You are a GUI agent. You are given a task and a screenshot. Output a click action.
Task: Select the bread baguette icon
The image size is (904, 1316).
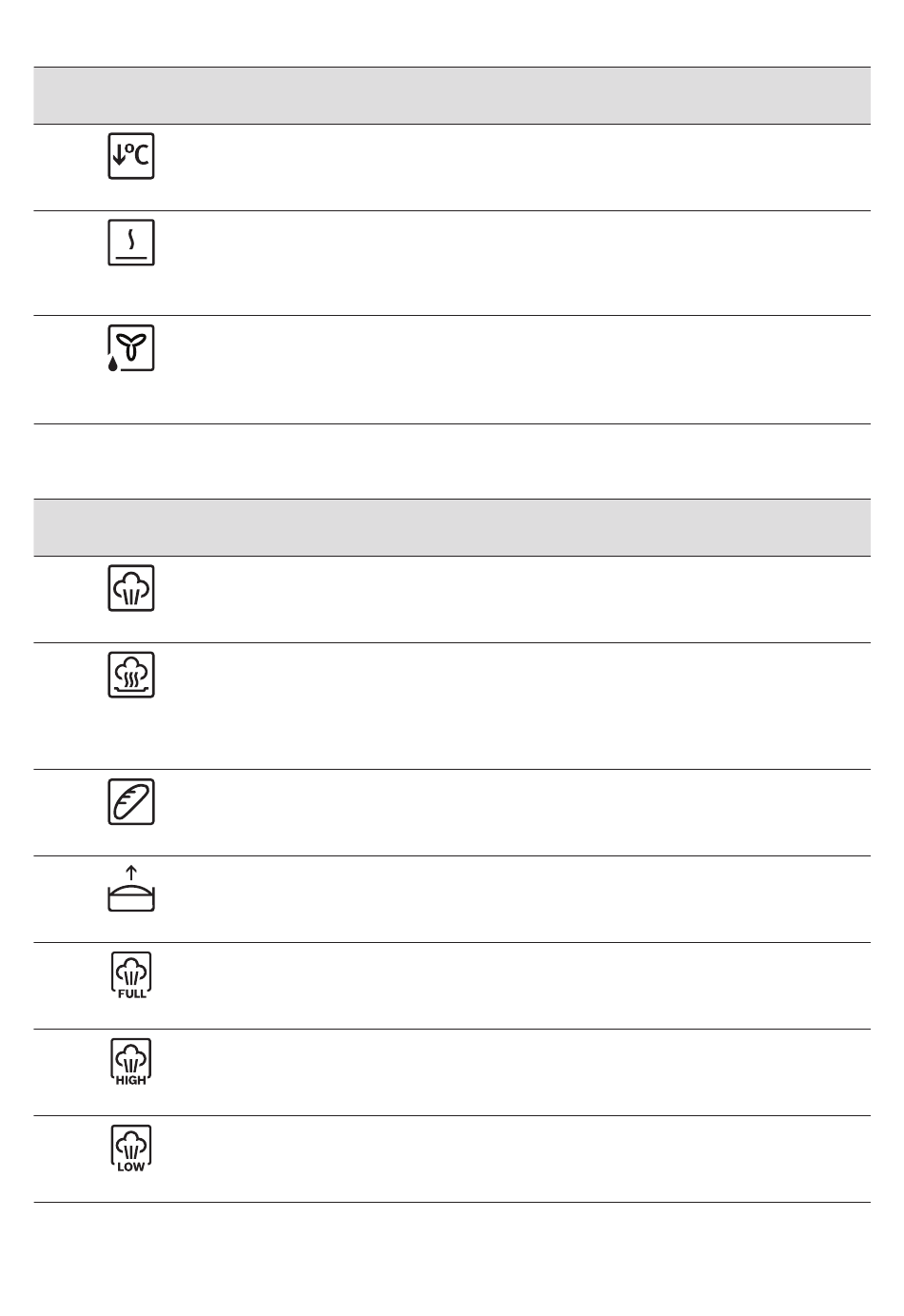tap(131, 801)
